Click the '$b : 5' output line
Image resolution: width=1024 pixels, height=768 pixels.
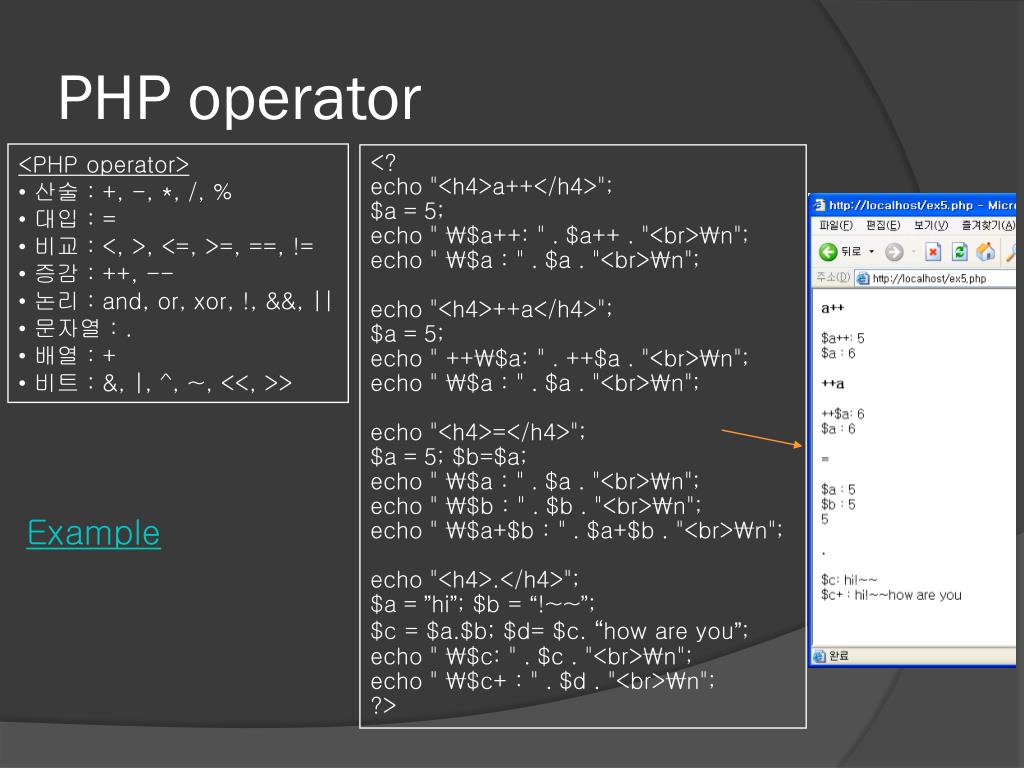(838, 505)
